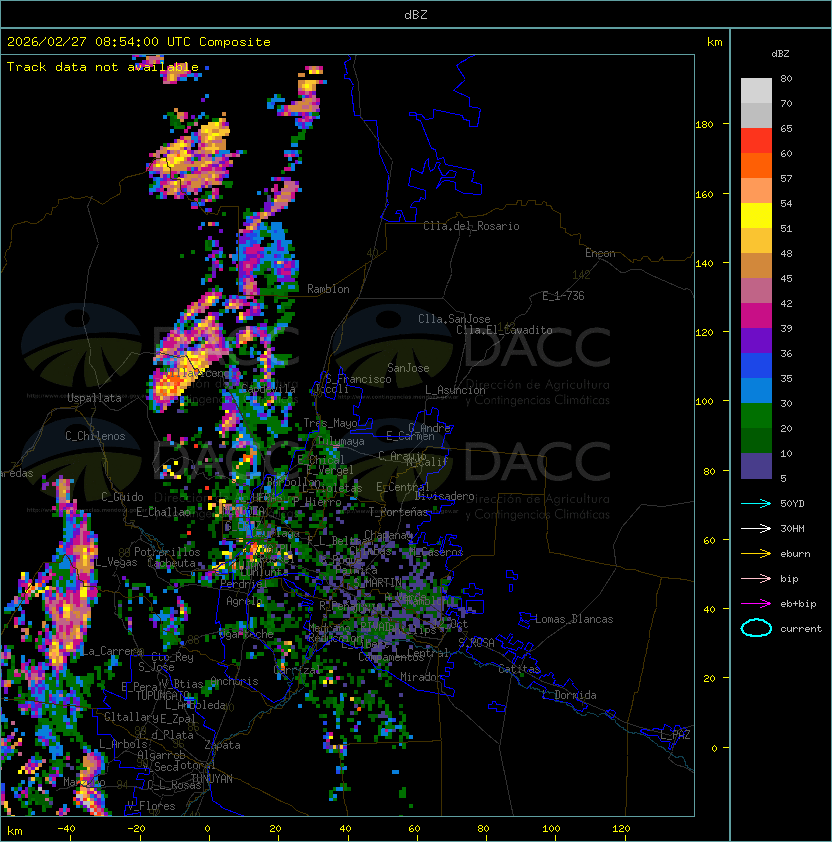This screenshot has height=842, width=832.
Task: Click the 'L_Dormida' map label
Action: pos(569,695)
